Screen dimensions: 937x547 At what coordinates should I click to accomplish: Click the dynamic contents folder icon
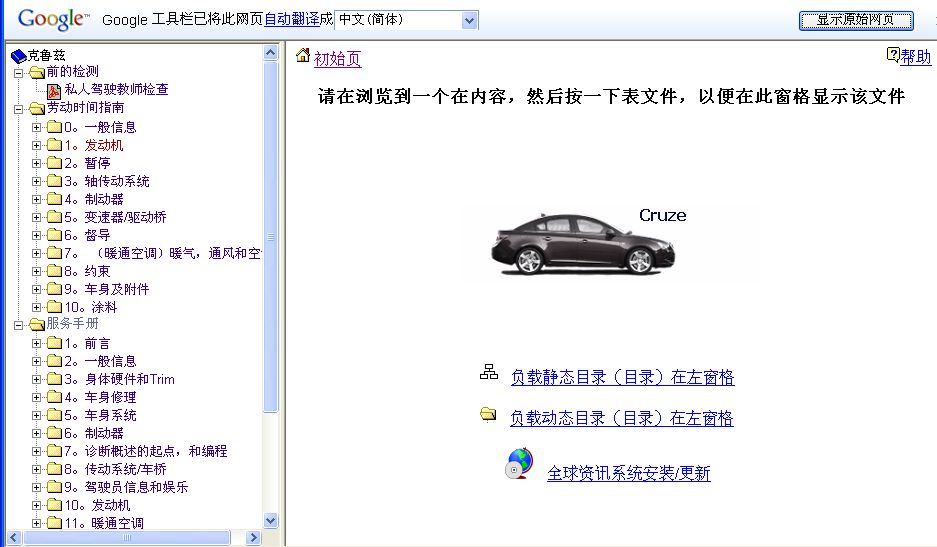(x=489, y=414)
